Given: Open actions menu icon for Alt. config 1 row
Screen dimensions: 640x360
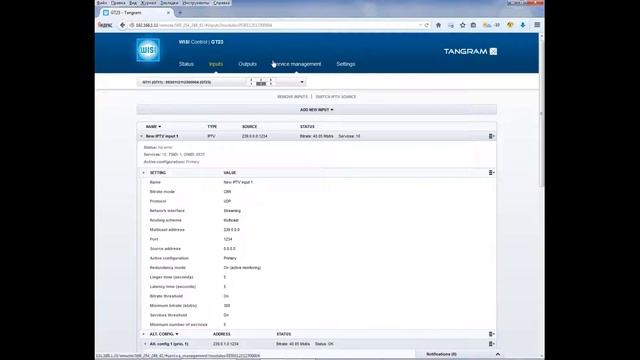Looking at the screenshot, I should [x=491, y=344].
